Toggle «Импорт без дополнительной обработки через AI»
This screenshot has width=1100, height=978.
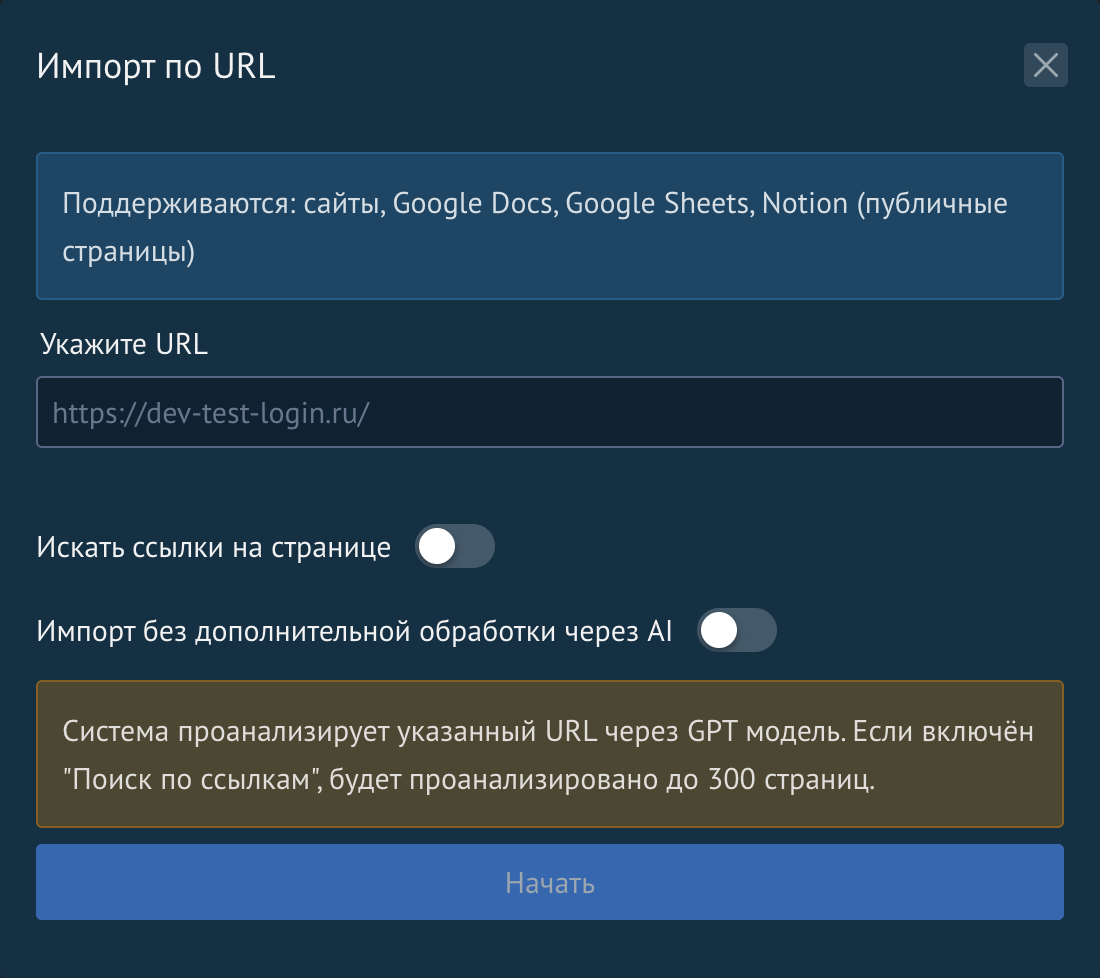pyautogui.click(x=737, y=630)
